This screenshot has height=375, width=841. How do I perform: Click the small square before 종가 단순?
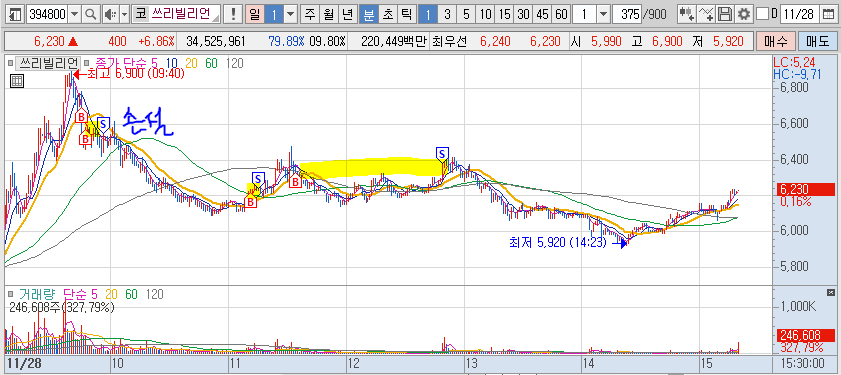click(x=86, y=64)
